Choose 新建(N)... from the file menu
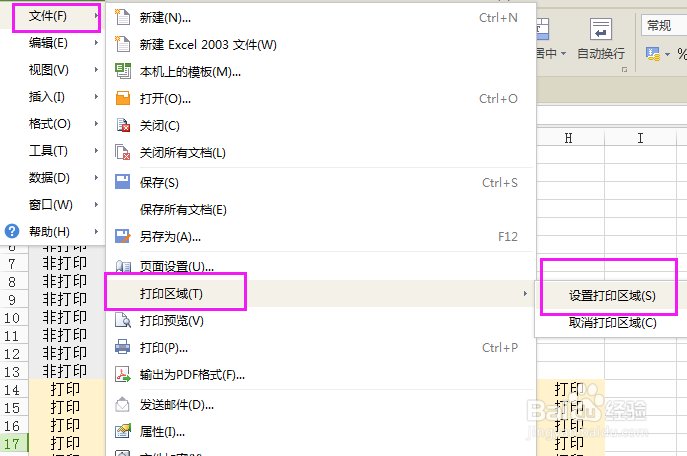The image size is (687, 456). (x=321, y=18)
